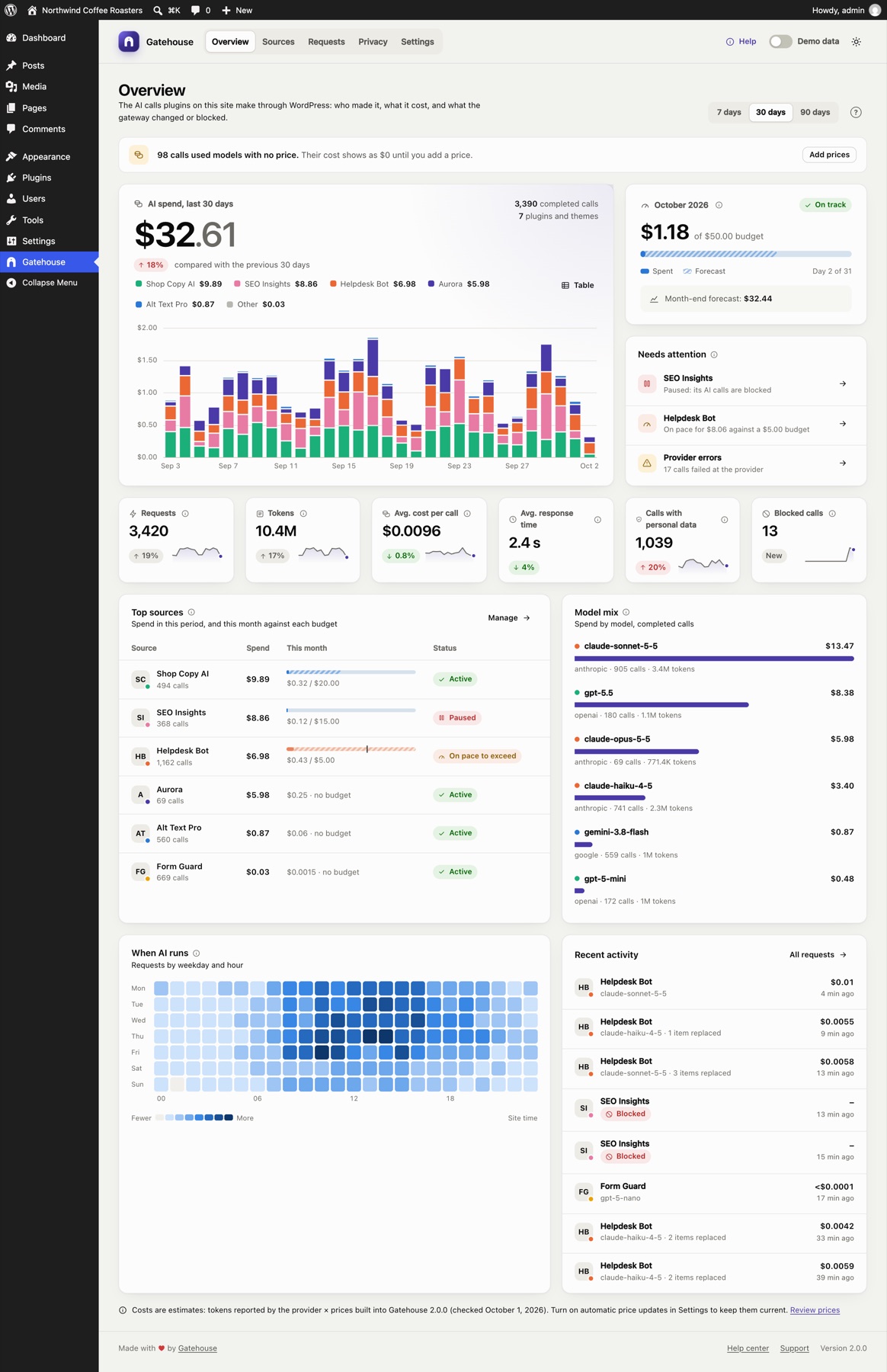
Task: Click the claude-sonnet-5-5 spend bar
Action: (714, 659)
